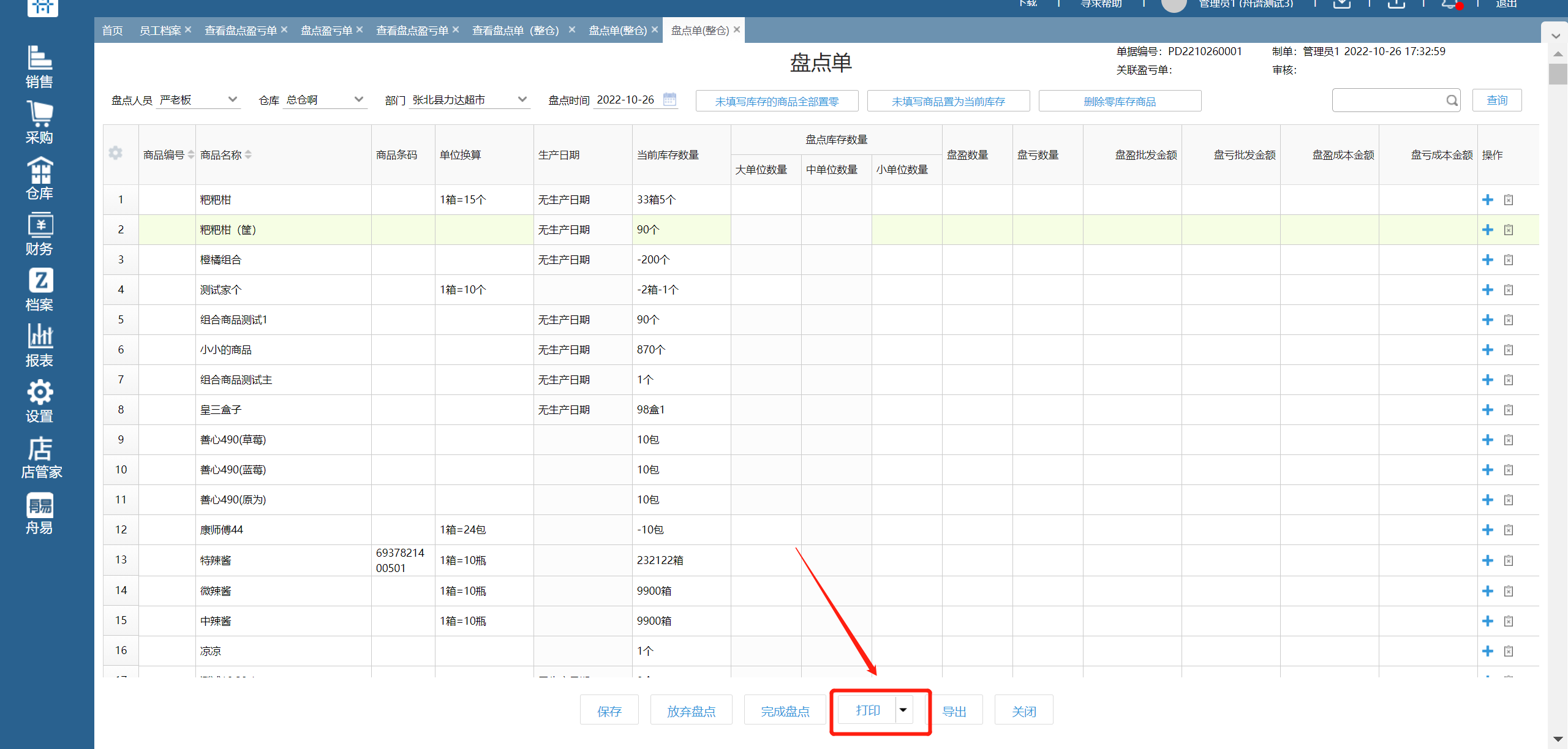
Task: Add a row after 粑粑柑 row 1
Action: click(1488, 200)
